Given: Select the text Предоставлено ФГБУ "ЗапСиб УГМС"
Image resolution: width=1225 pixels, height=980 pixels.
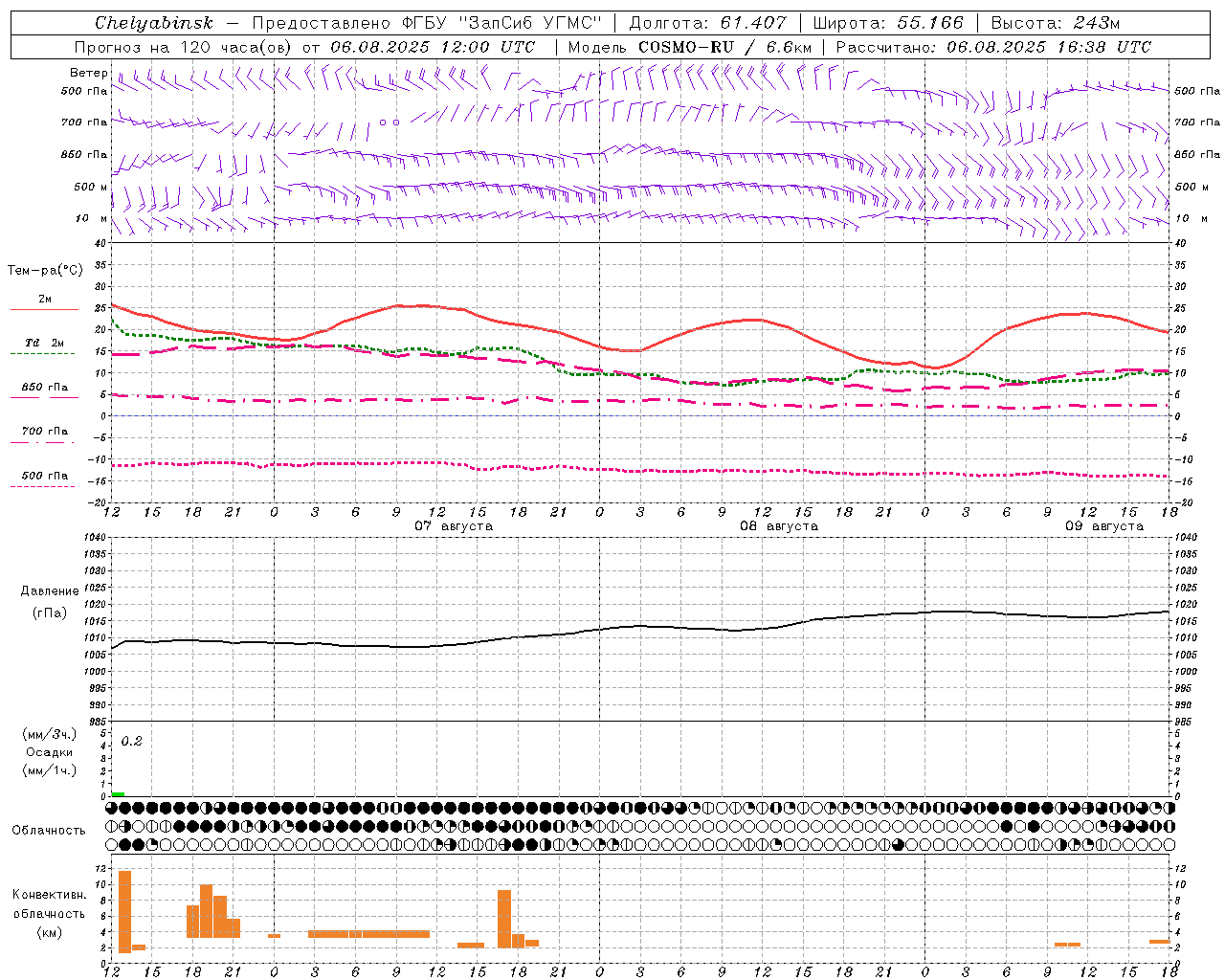Looking at the screenshot, I should pyautogui.click(x=427, y=23).
